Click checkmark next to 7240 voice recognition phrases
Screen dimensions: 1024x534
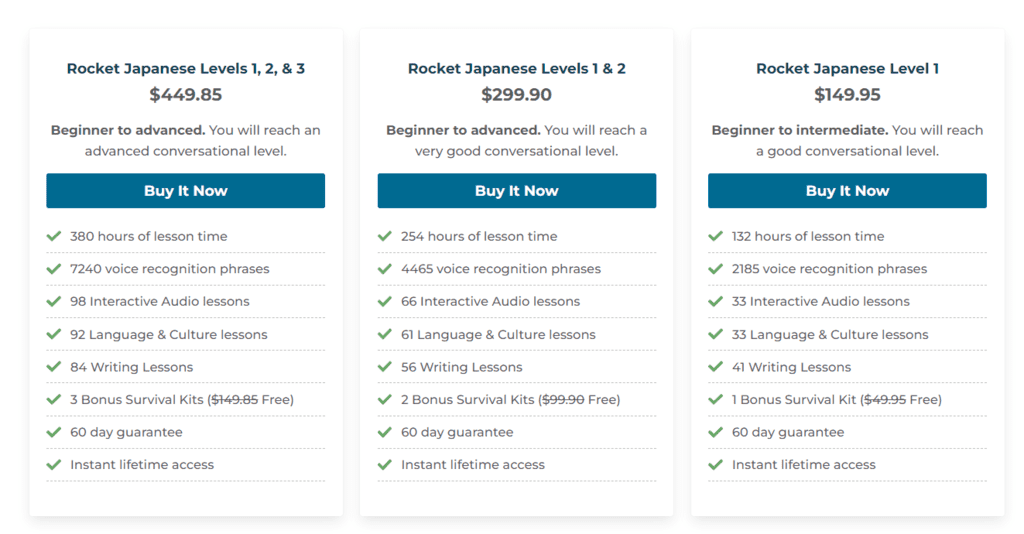point(54,269)
